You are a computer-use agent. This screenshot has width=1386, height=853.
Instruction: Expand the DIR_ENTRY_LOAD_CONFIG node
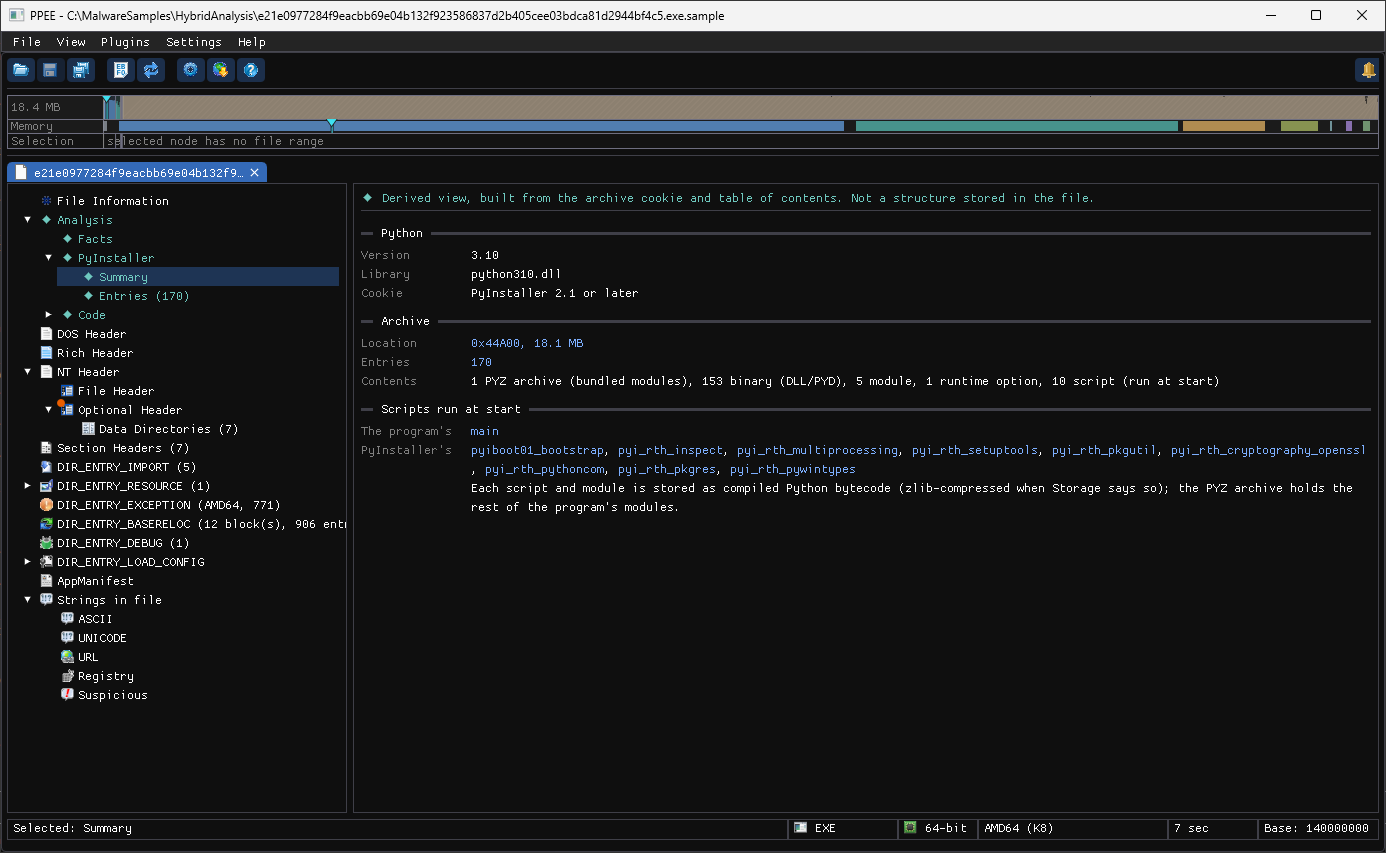[x=28, y=562]
